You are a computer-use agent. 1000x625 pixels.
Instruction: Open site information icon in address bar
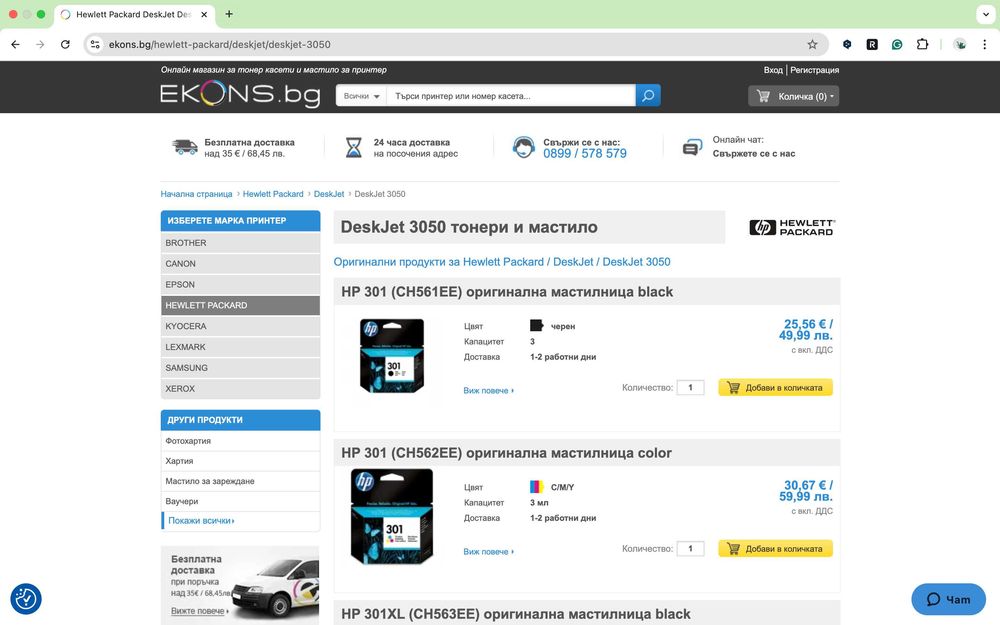pos(95,45)
